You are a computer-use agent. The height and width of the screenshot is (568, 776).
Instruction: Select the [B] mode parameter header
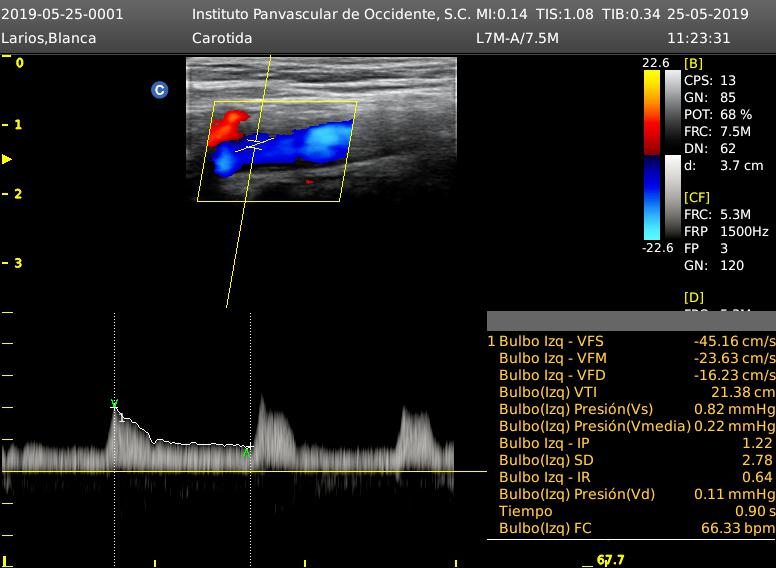coord(693,63)
